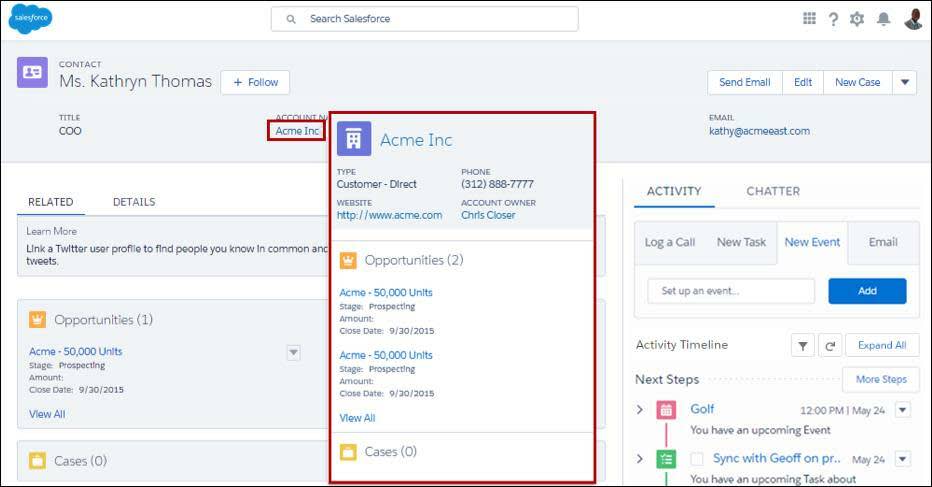Click Expand All in Activity Timeline
The height and width of the screenshot is (487, 932).
point(882,345)
